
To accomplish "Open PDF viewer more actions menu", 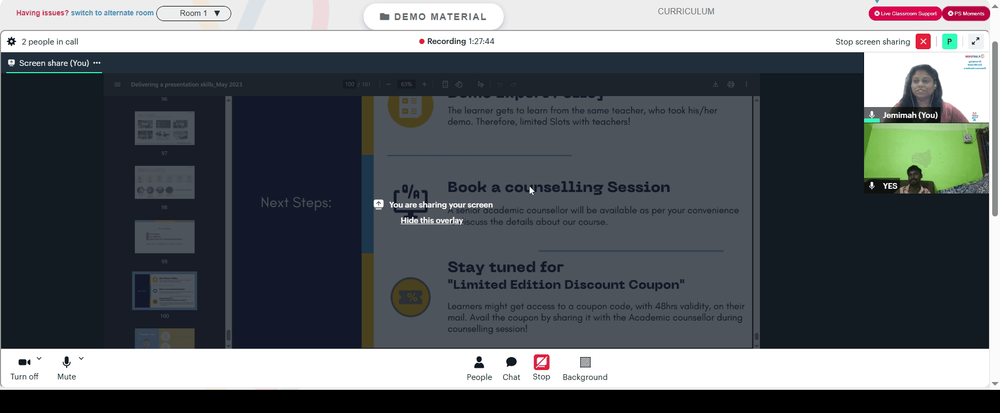I will click(746, 84).
